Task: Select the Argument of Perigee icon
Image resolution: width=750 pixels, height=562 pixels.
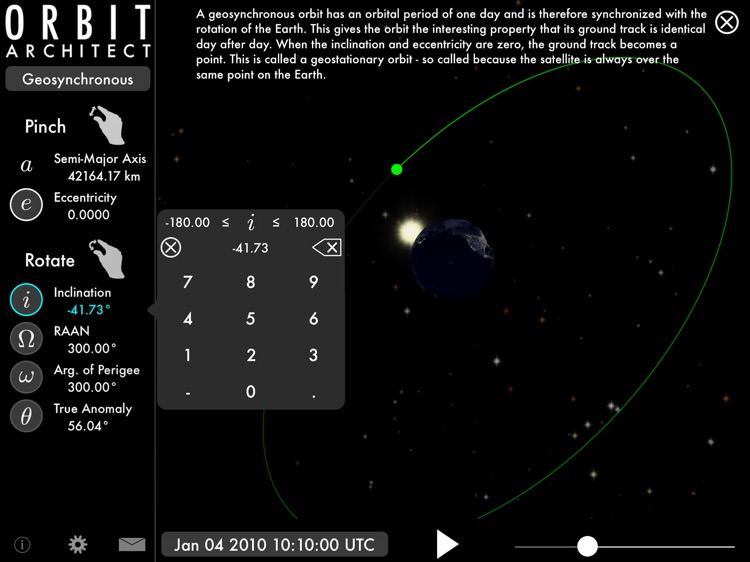Action: [x=26, y=377]
